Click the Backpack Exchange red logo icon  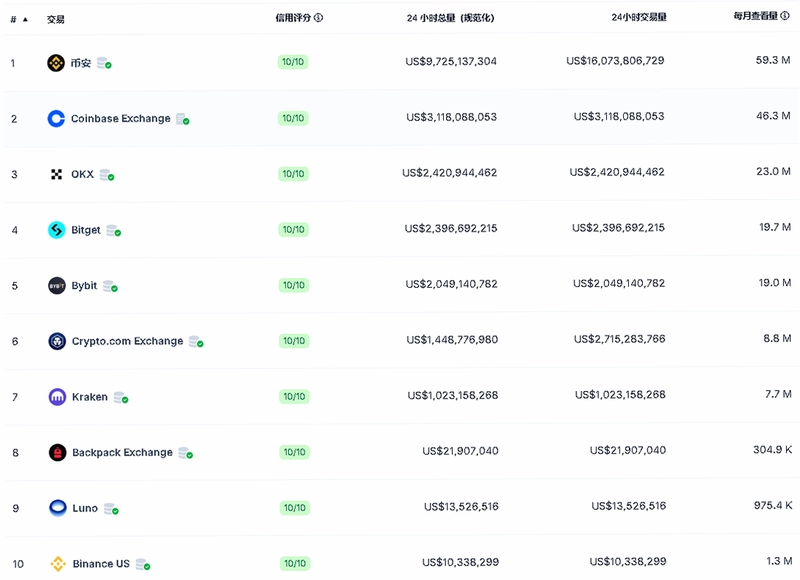58,452
